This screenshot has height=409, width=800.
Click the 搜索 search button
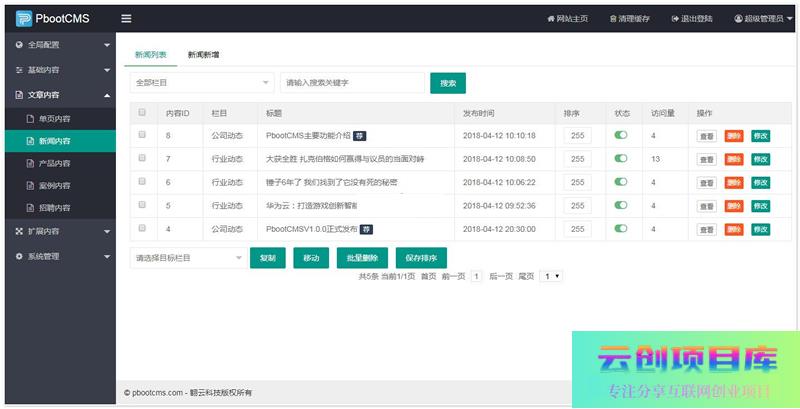click(448, 83)
